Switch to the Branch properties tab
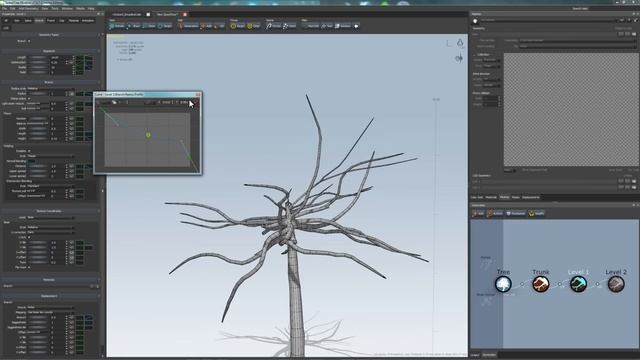640x360 pixels. 39,20
